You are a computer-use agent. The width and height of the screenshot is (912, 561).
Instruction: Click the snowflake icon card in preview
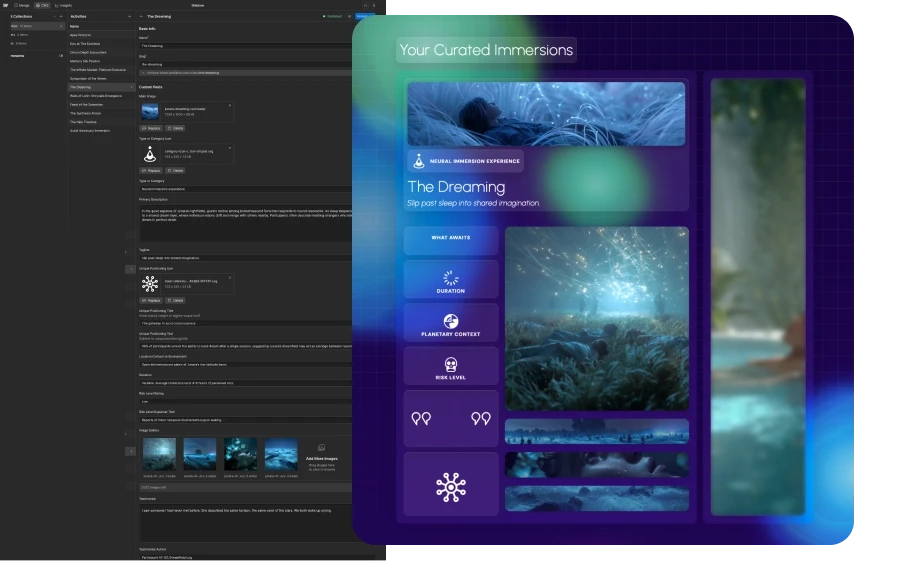[x=451, y=485]
